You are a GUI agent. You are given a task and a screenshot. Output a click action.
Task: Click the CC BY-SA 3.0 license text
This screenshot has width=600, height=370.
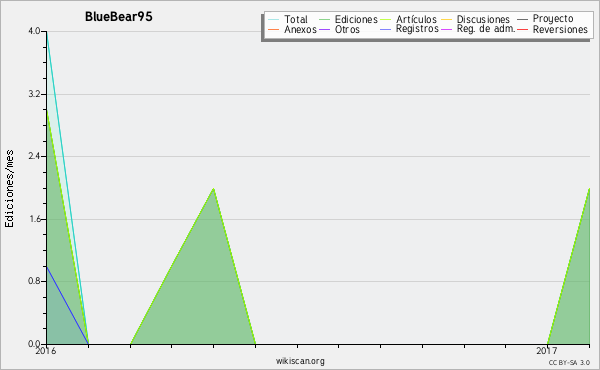[569, 362]
